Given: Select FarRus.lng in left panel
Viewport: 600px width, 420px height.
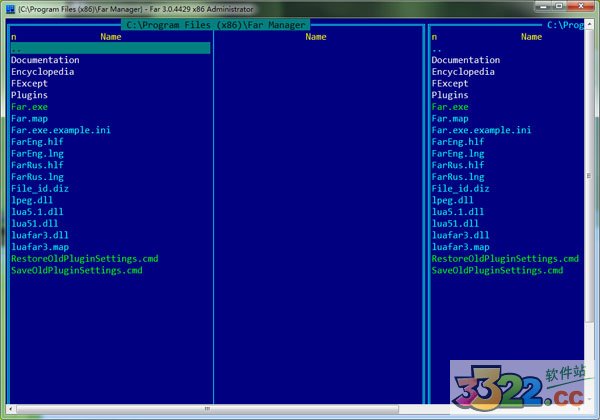Looking at the screenshot, I should coord(37,177).
